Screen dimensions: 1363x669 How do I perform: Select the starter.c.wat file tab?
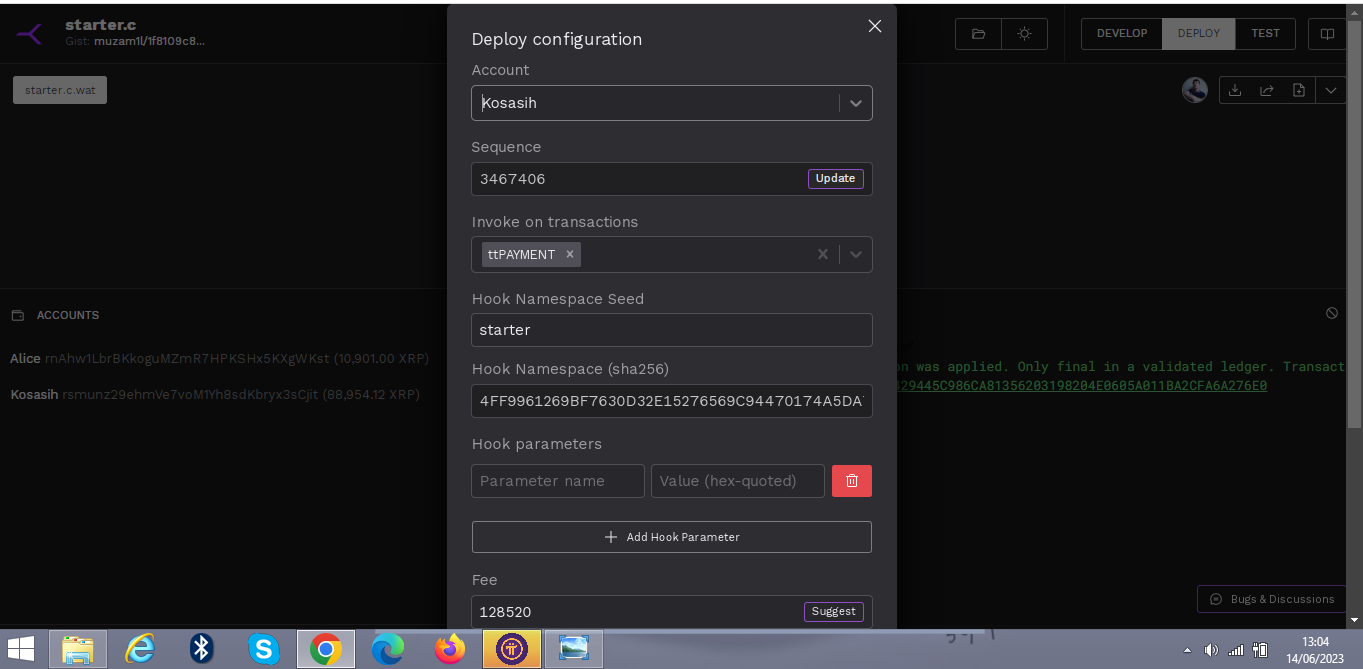(x=60, y=90)
